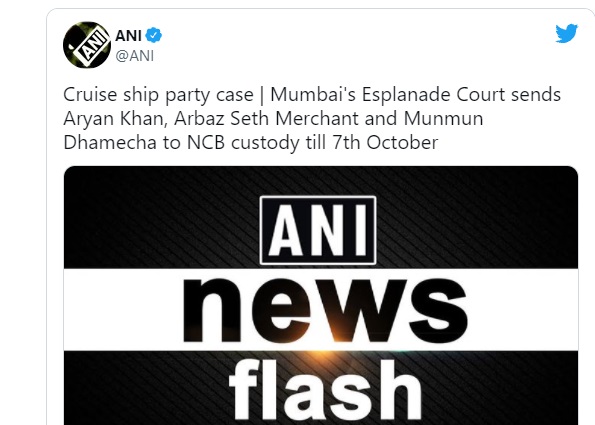
Task: Click the white 'news' band in the image
Action: tap(321, 310)
